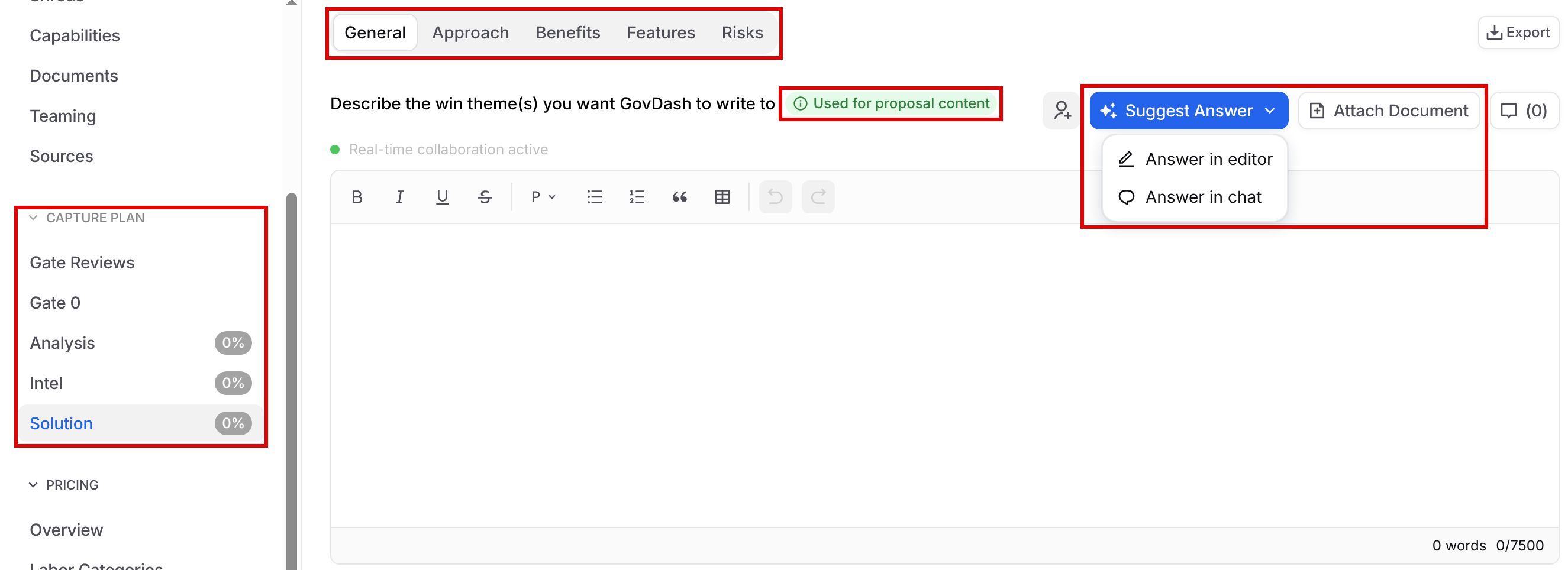Apply underline formatting
1568x570 pixels.
[x=443, y=197]
